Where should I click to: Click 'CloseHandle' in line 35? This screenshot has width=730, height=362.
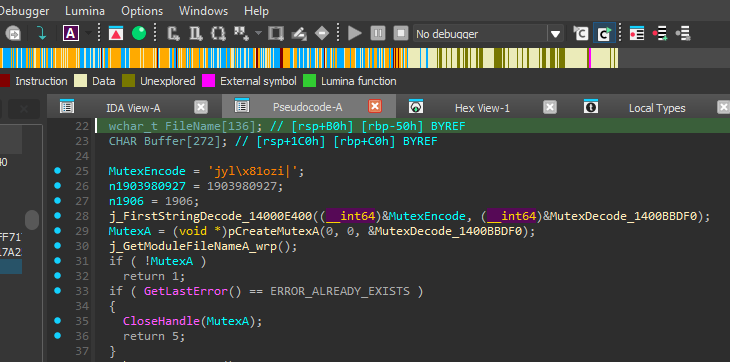pos(161,321)
